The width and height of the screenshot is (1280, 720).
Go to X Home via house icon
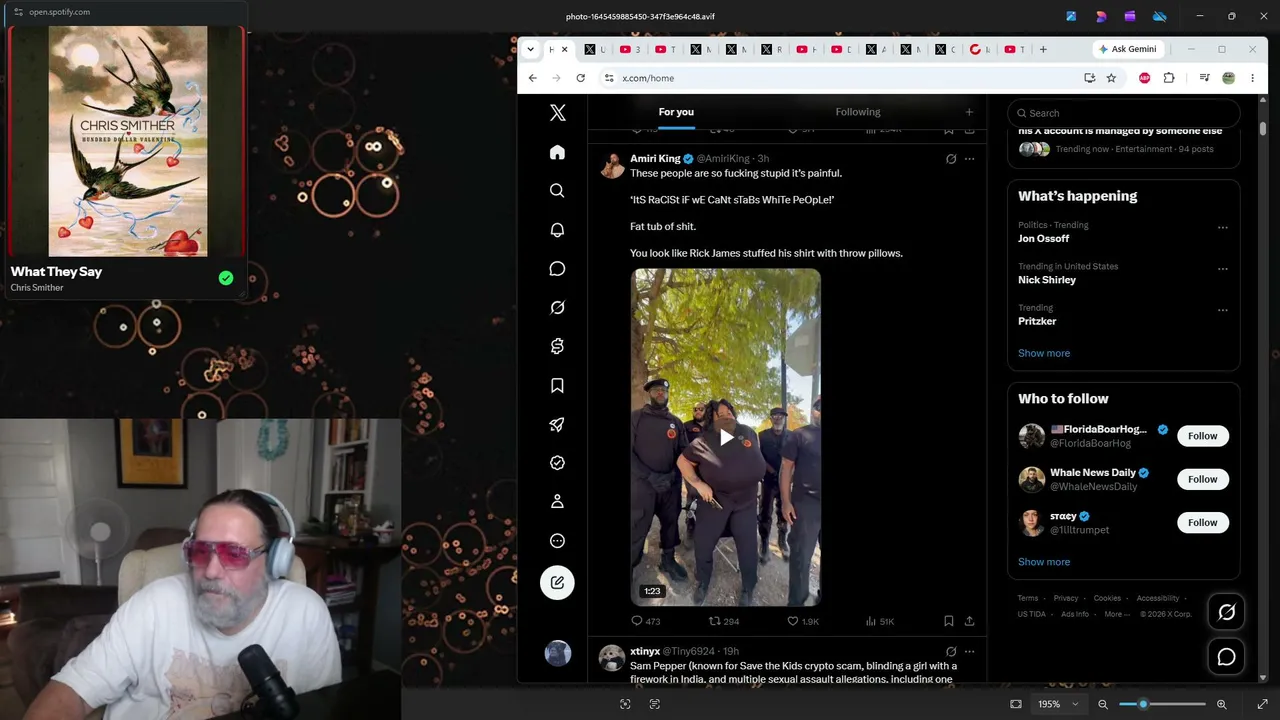[x=557, y=152]
